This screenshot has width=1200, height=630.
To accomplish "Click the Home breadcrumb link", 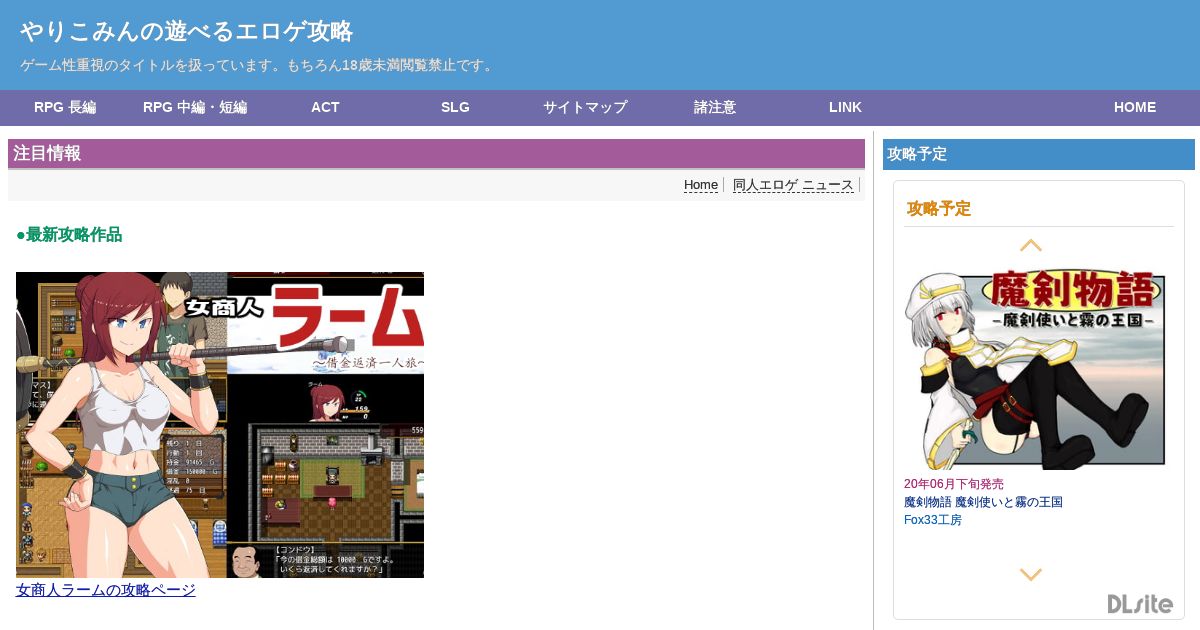I will pos(701,185).
